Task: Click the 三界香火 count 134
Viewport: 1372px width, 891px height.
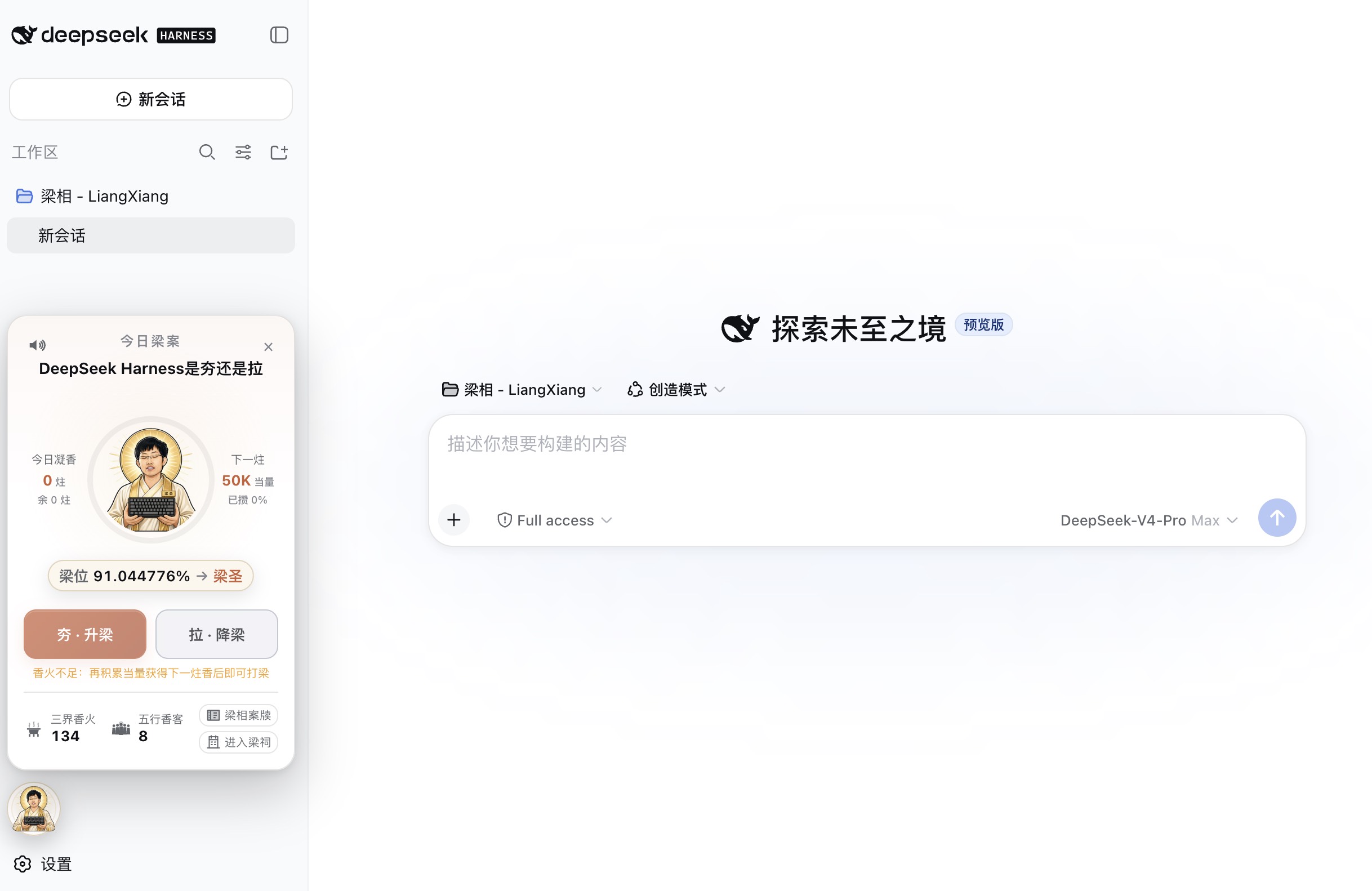Action: (65, 736)
